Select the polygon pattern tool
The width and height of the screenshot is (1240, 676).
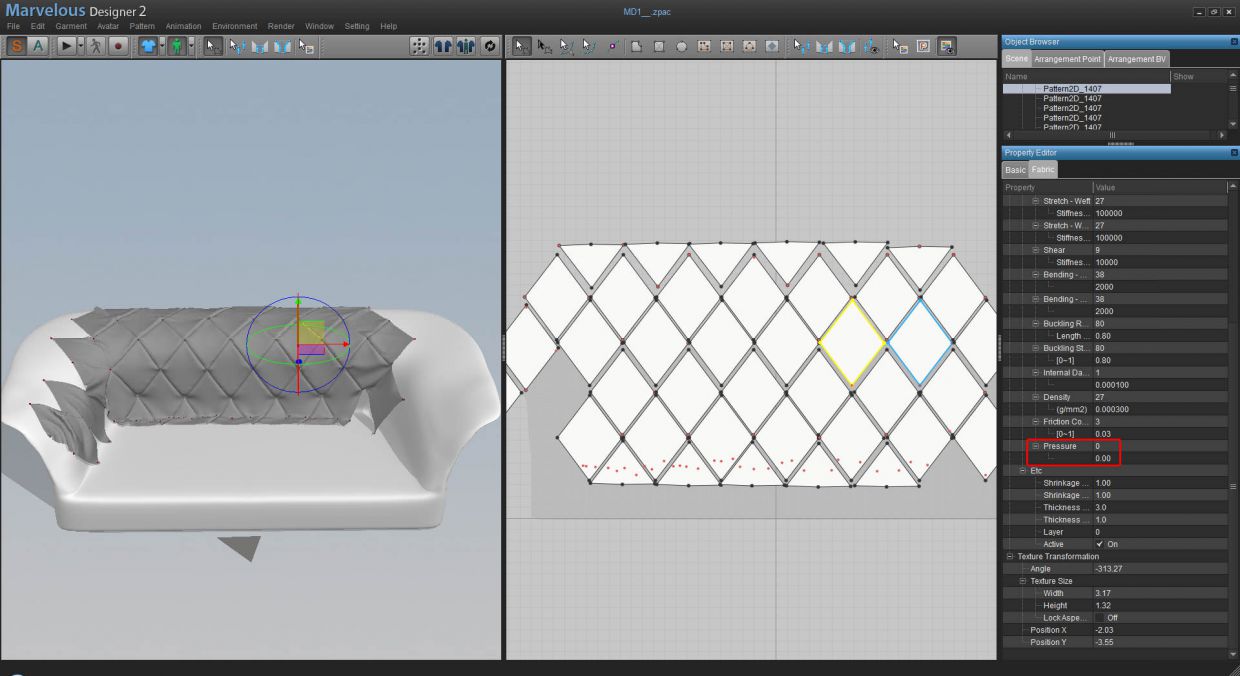click(636, 46)
